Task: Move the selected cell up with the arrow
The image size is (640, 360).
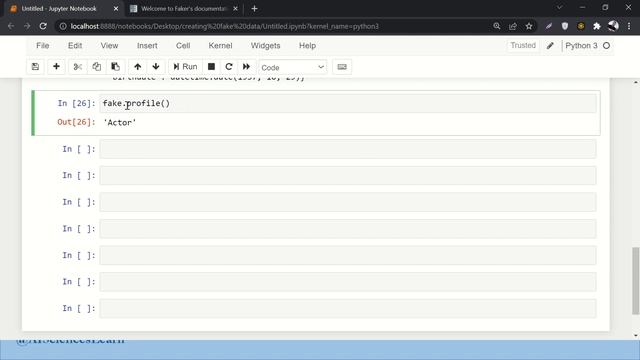Action: pyautogui.click(x=138, y=67)
